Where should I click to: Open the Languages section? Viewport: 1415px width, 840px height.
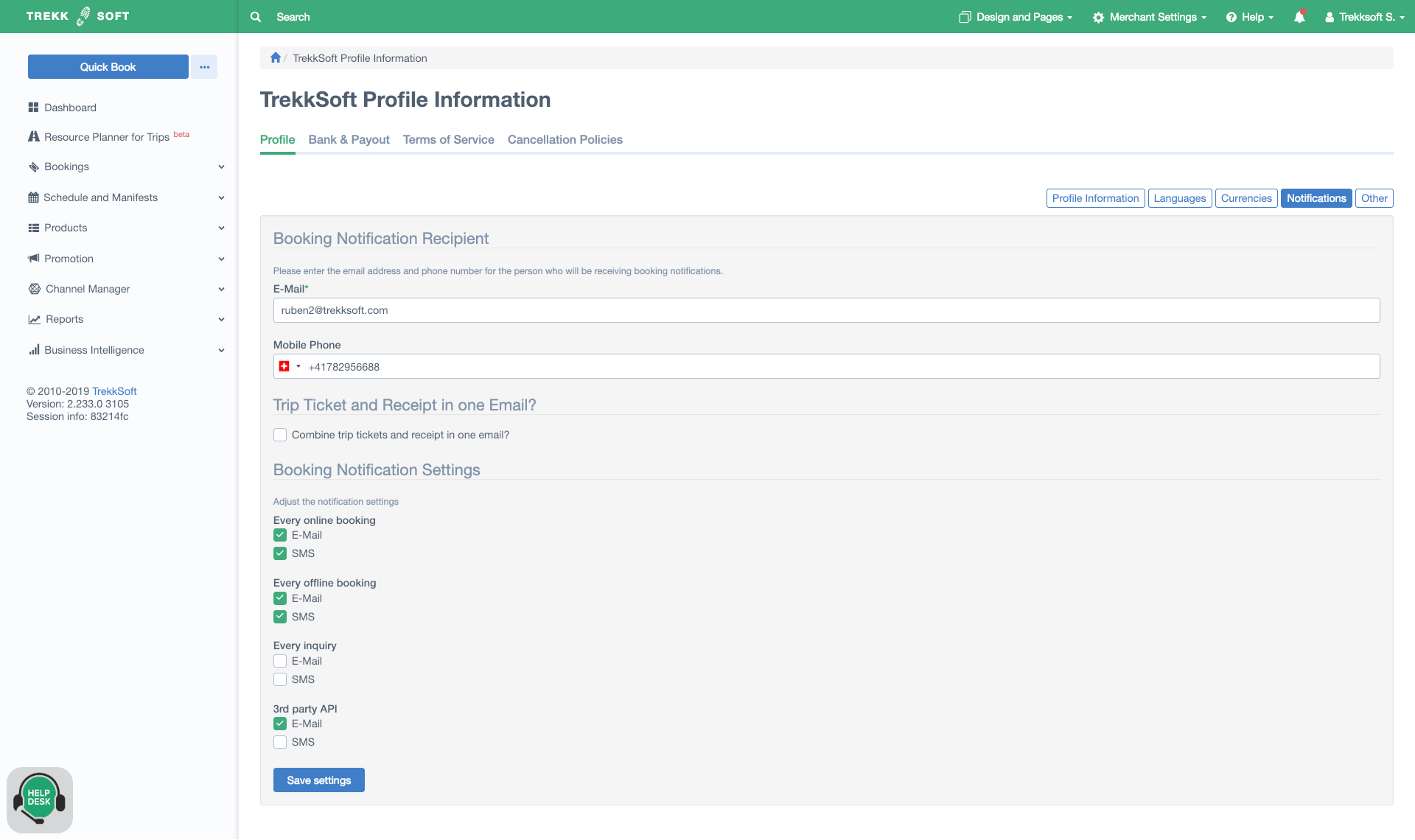click(x=1179, y=198)
